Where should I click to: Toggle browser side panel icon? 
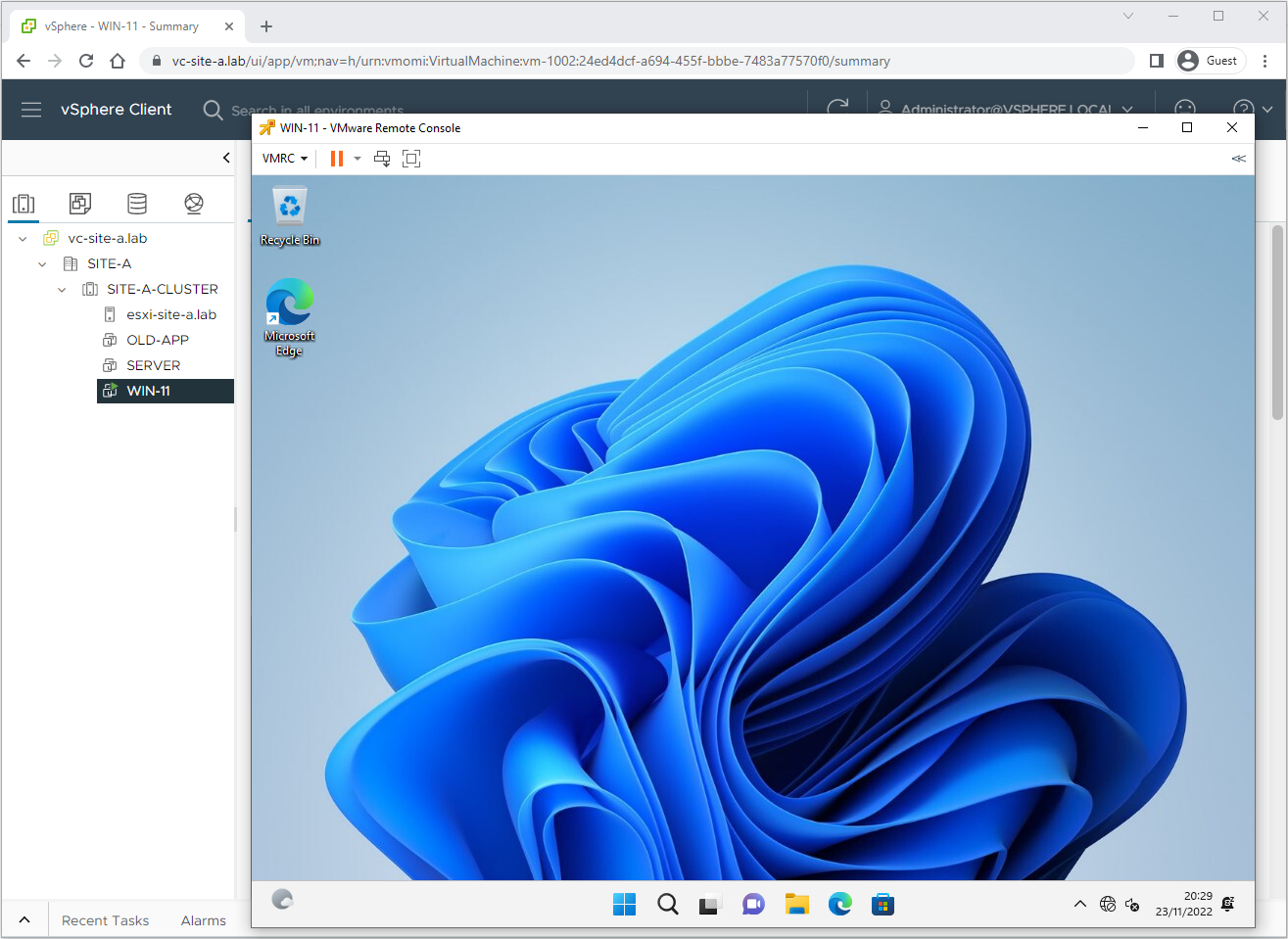pos(1156,61)
